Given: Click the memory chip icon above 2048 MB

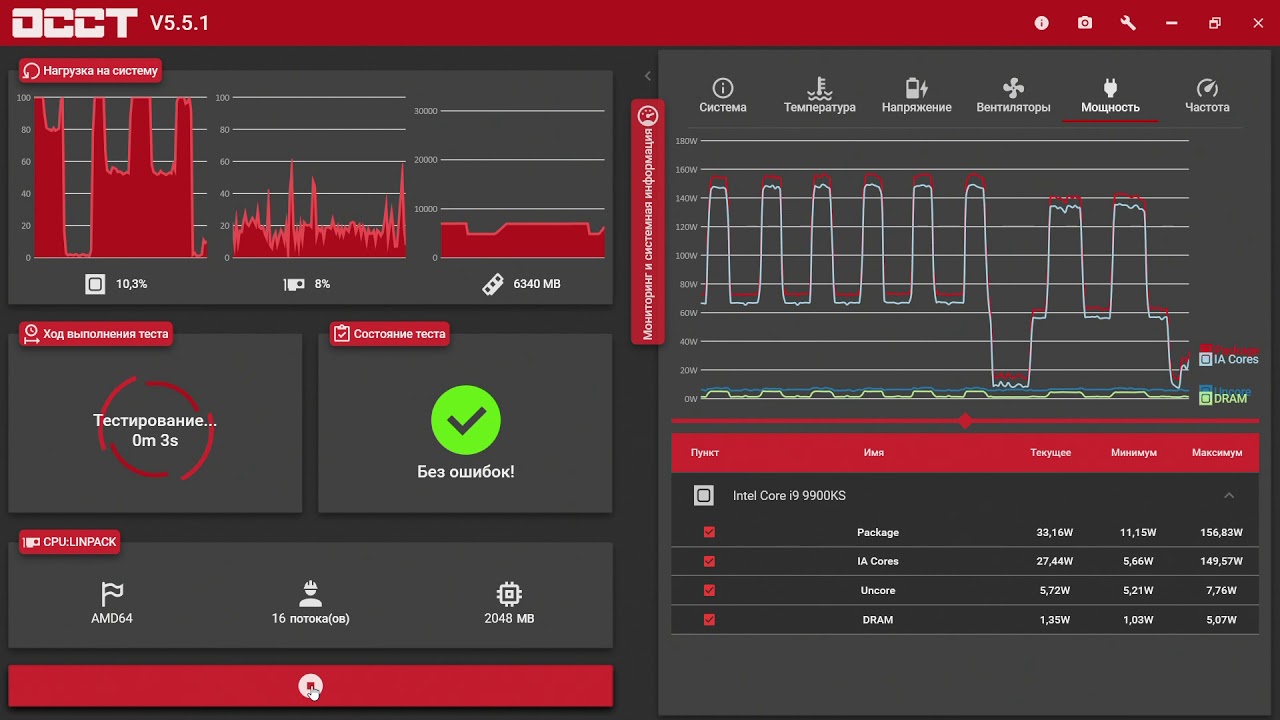Looking at the screenshot, I should 509,593.
